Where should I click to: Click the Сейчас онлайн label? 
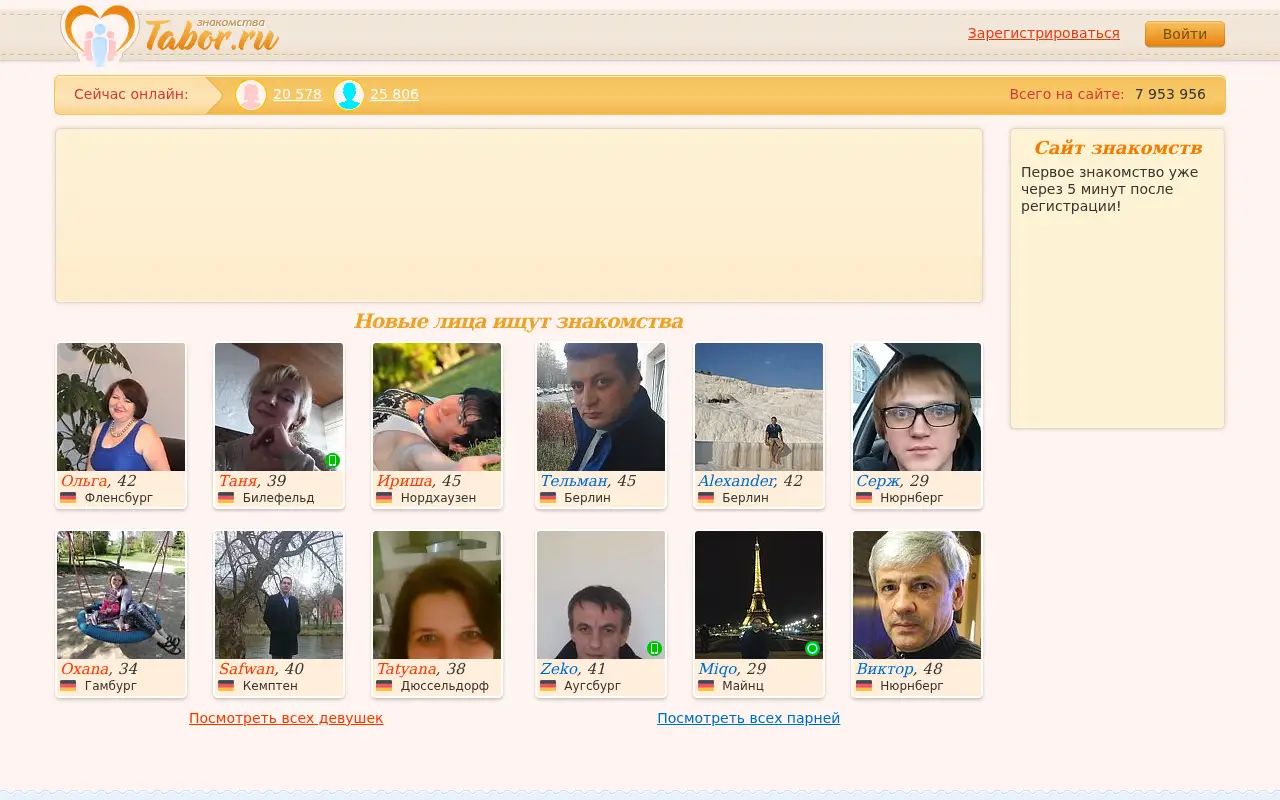click(131, 95)
